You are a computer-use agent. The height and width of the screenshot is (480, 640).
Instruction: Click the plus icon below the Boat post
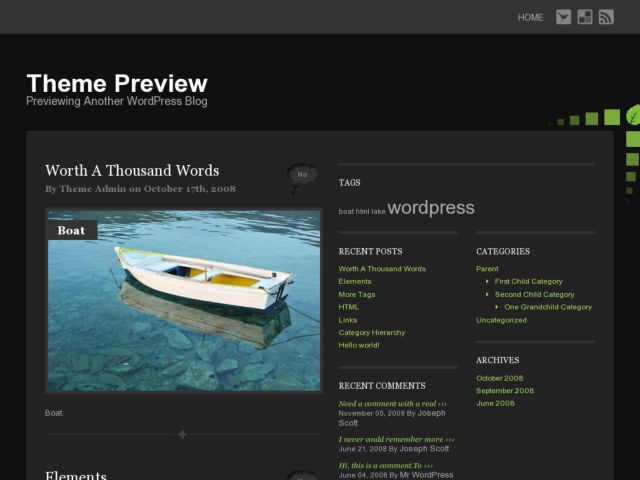(182, 434)
